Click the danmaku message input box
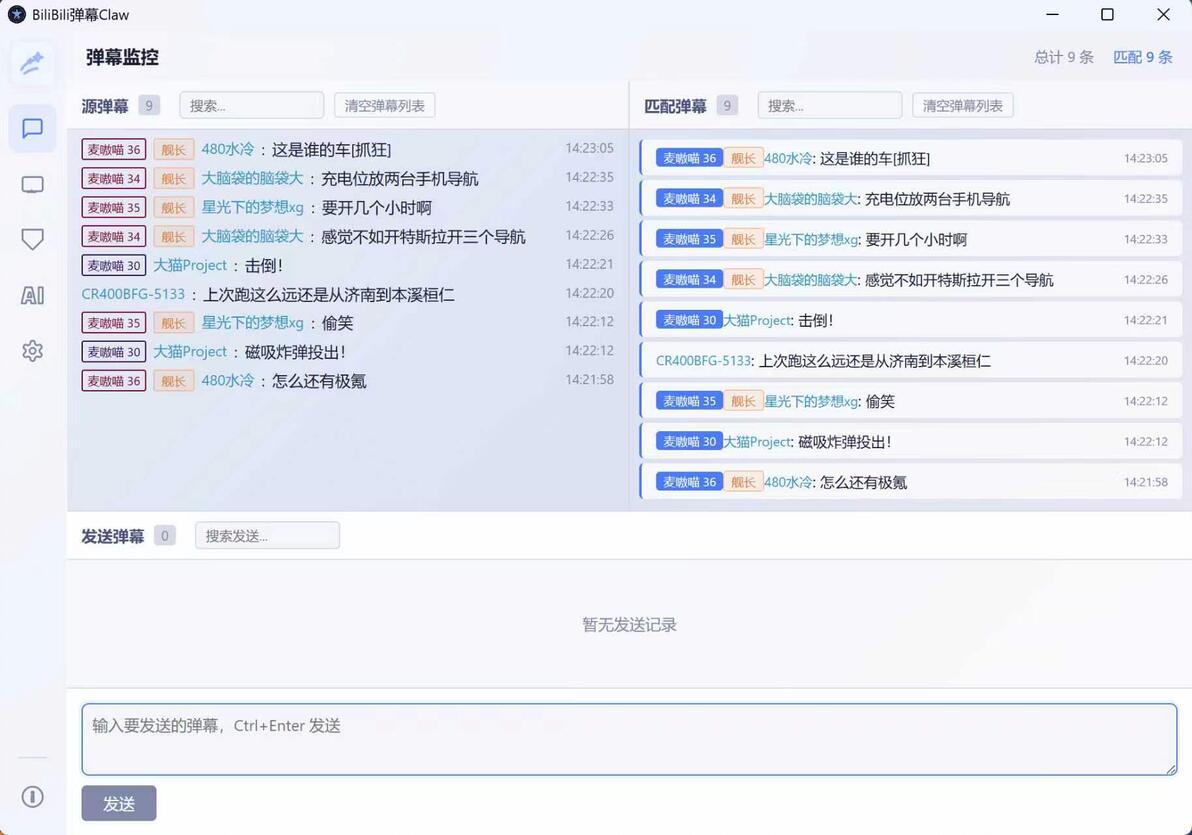1192x835 pixels. click(x=629, y=739)
